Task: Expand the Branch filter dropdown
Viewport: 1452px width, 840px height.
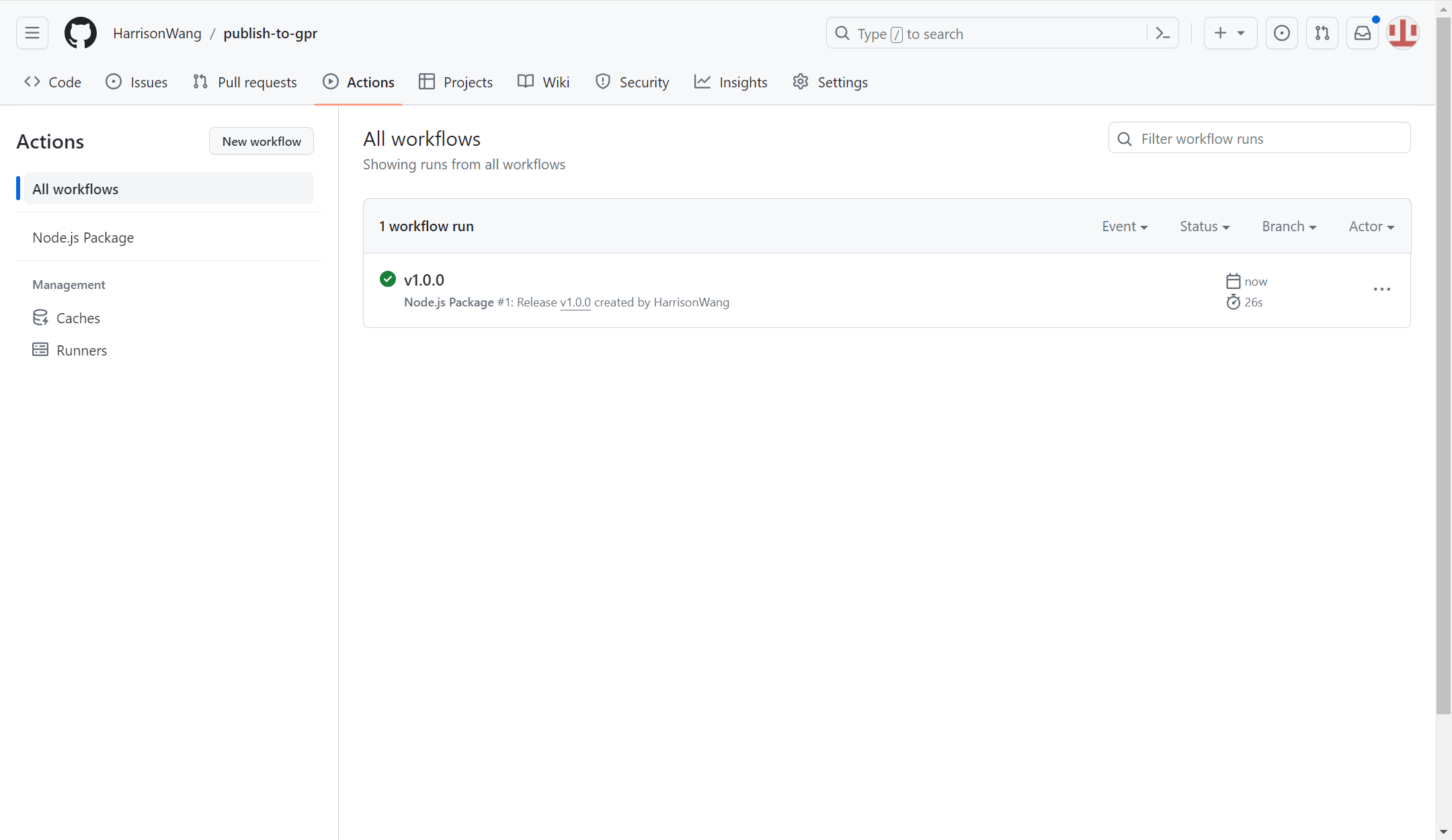Action: tap(1289, 226)
